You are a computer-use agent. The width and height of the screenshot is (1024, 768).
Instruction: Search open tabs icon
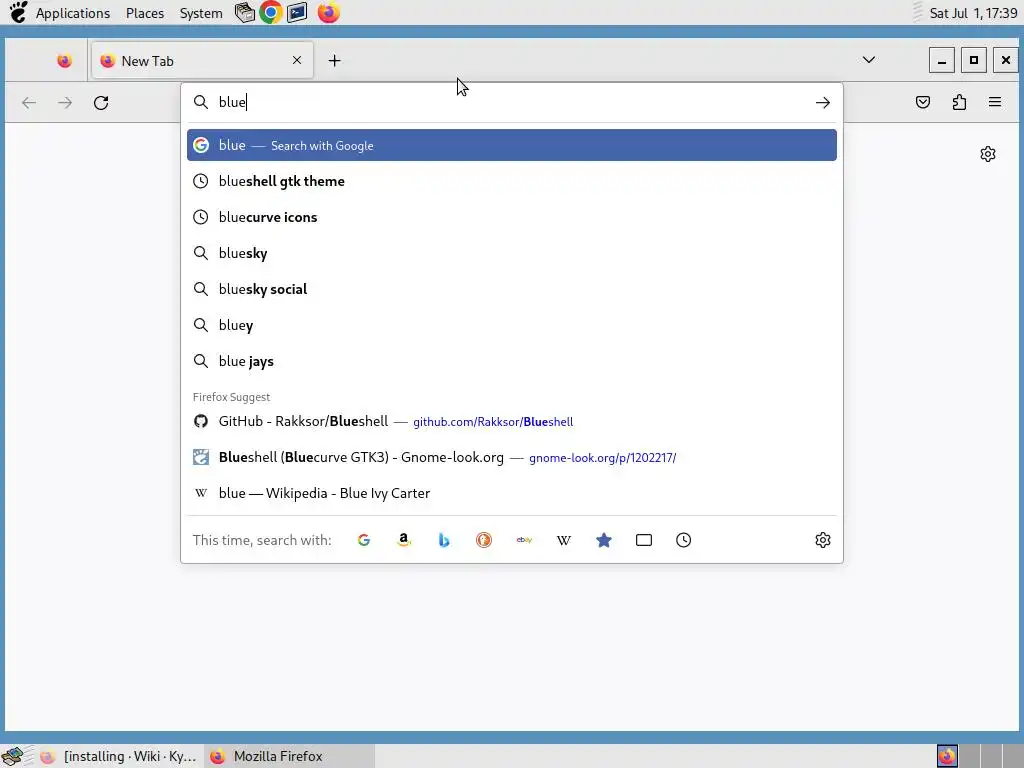coord(643,540)
